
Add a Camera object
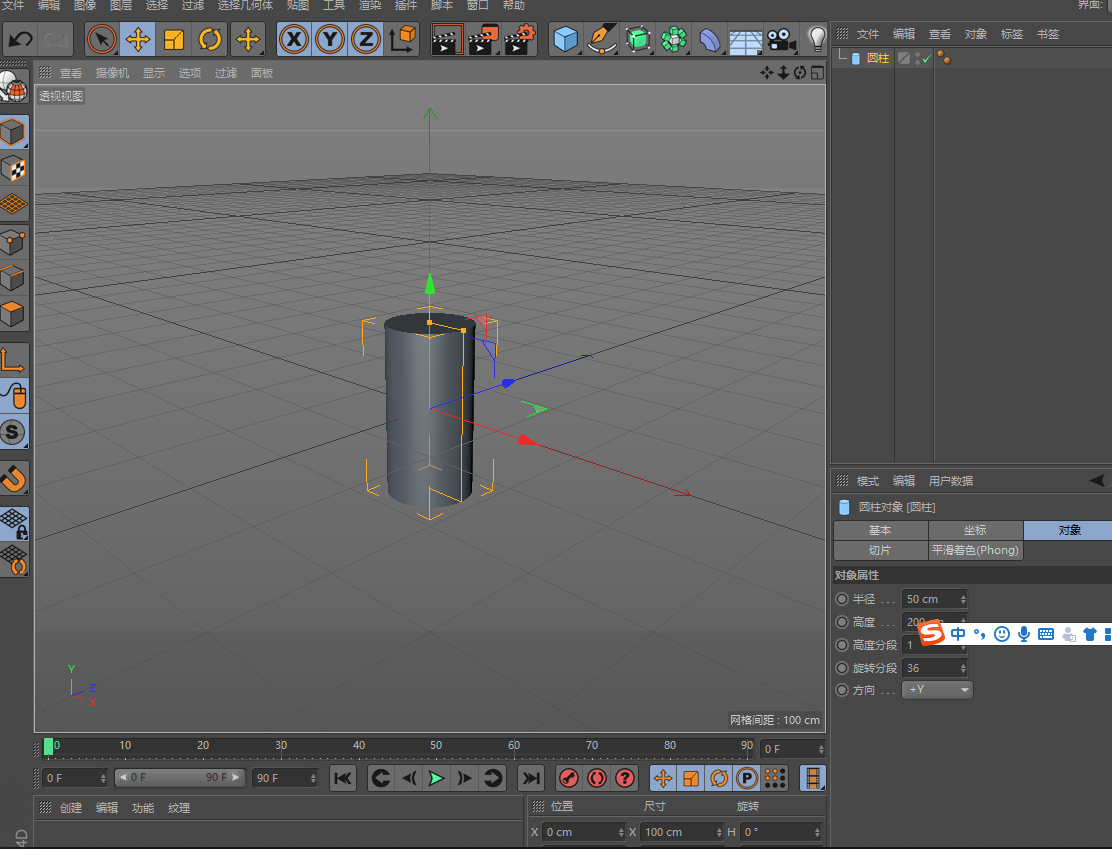[x=782, y=39]
